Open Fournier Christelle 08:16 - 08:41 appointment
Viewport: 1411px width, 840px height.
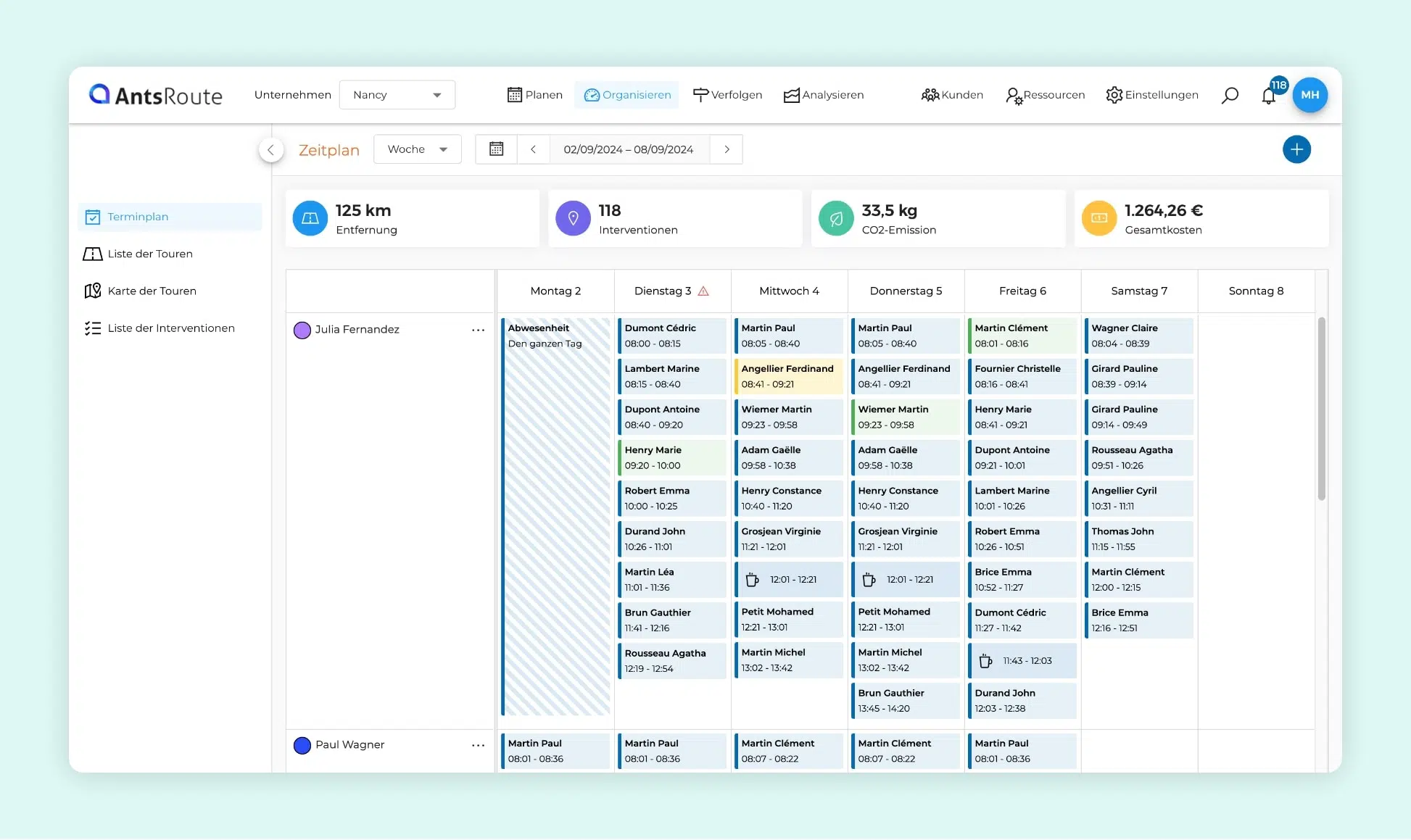pos(1022,376)
